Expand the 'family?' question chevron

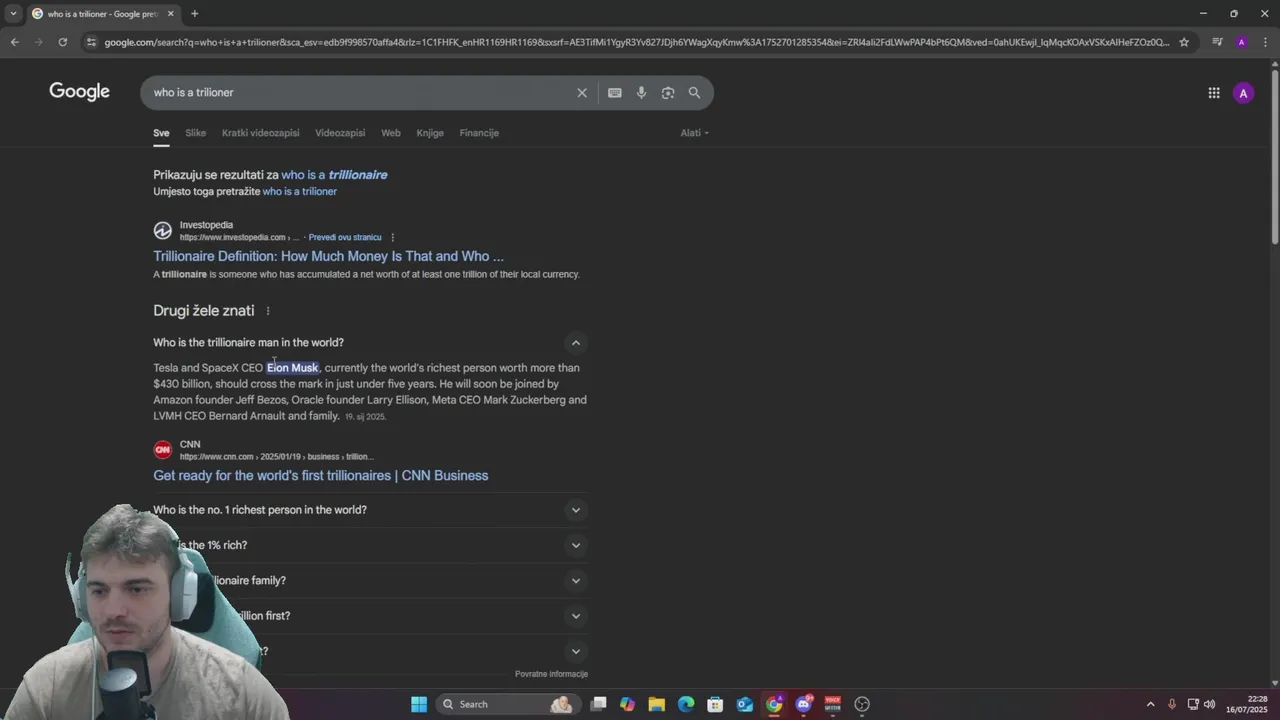[x=575, y=580]
